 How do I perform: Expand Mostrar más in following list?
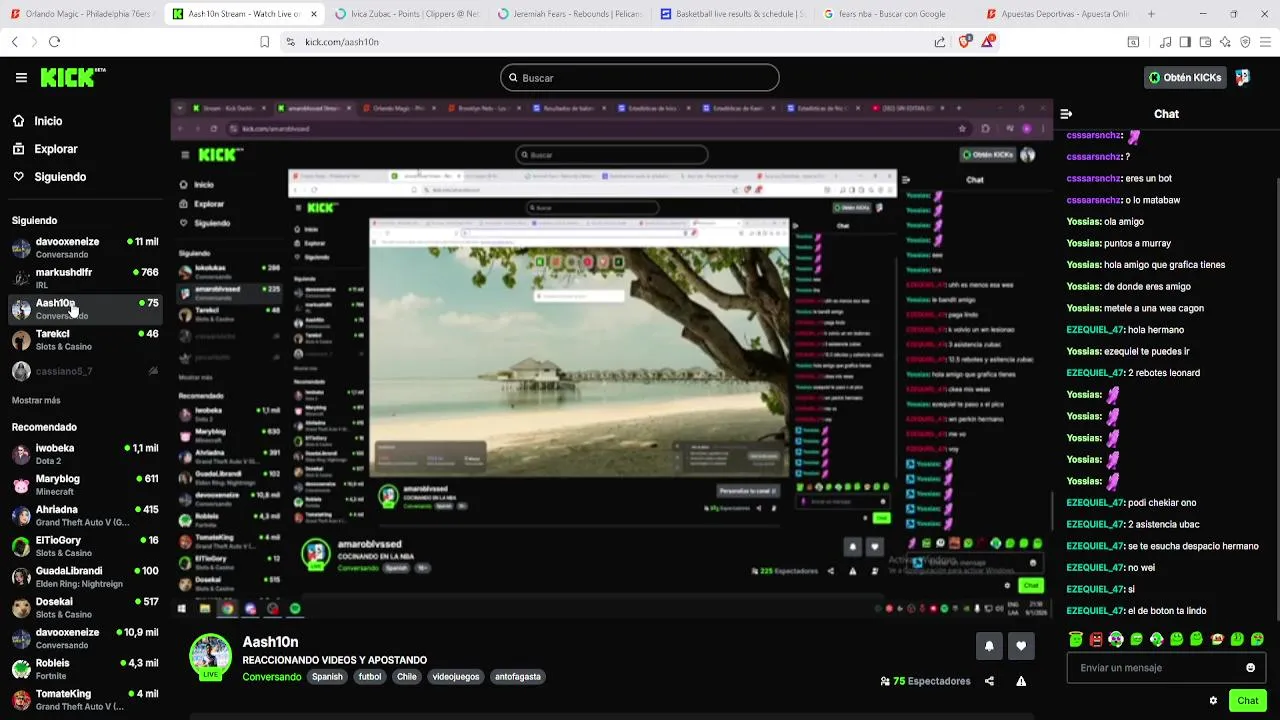point(36,400)
